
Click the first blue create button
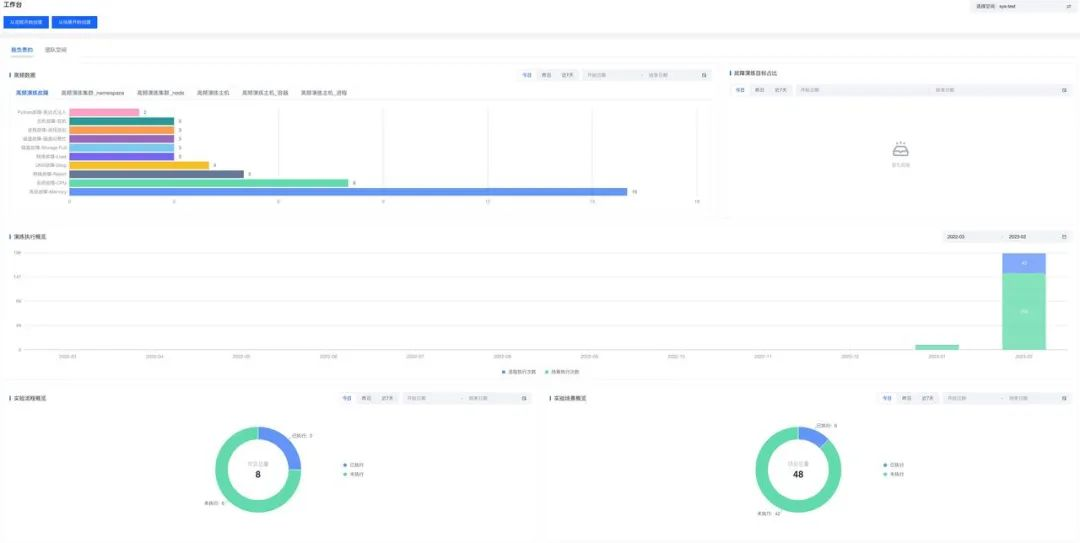[26, 22]
